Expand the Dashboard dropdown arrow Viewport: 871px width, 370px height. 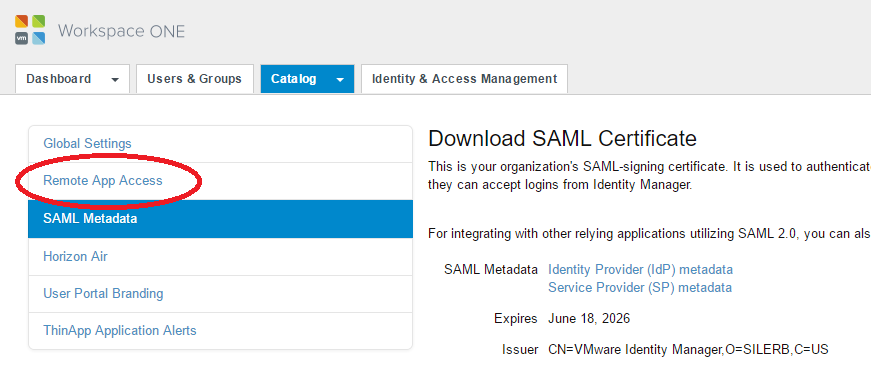[x=115, y=79]
